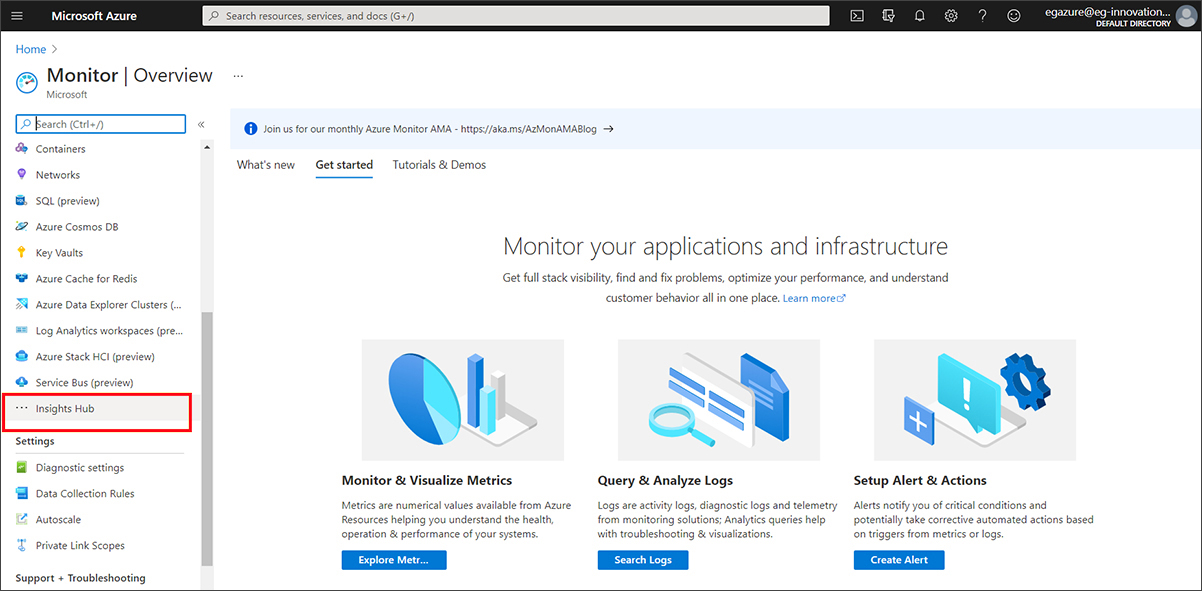This screenshot has height=591, width=1202.
Task: Click the Create Alert button
Action: [x=899, y=560]
